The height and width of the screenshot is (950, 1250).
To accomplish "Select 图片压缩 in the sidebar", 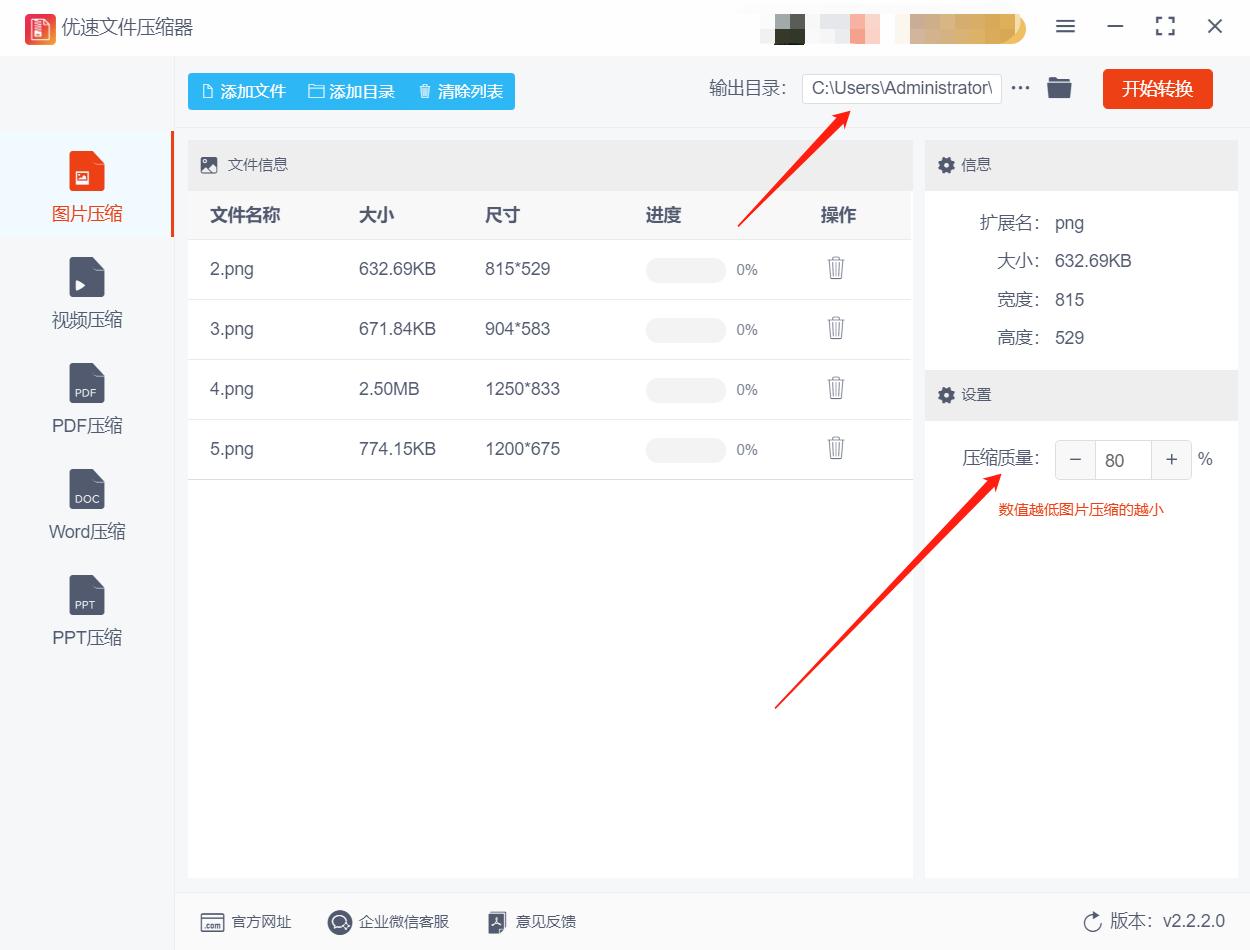I will [x=86, y=185].
